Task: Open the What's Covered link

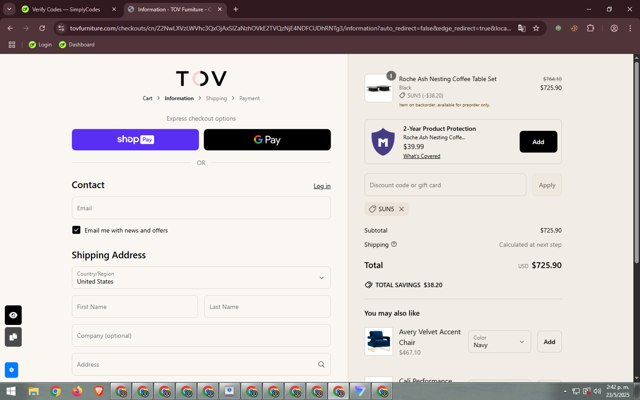Action: 422,156
